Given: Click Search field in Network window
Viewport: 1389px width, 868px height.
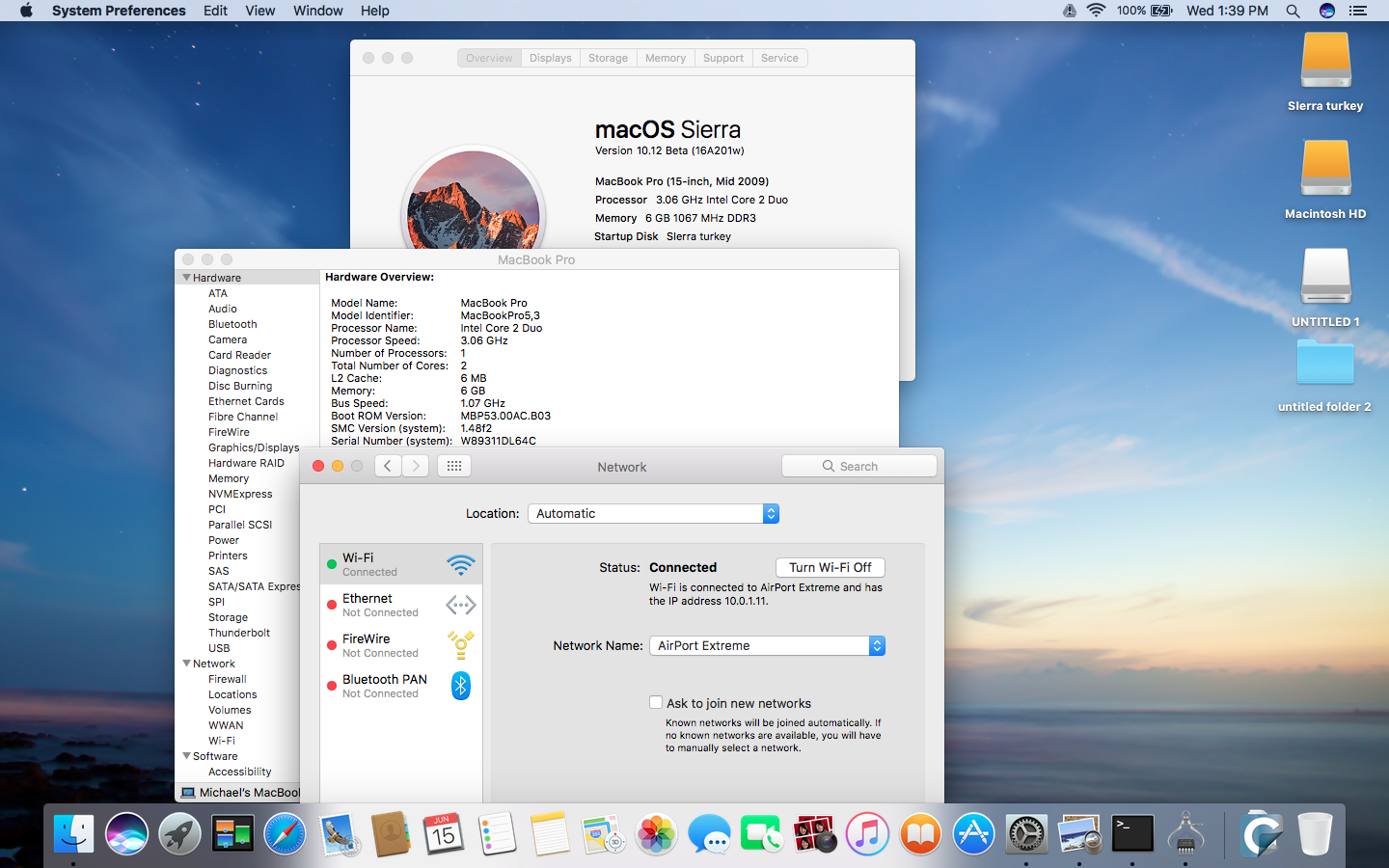Looking at the screenshot, I should pyautogui.click(x=859, y=466).
